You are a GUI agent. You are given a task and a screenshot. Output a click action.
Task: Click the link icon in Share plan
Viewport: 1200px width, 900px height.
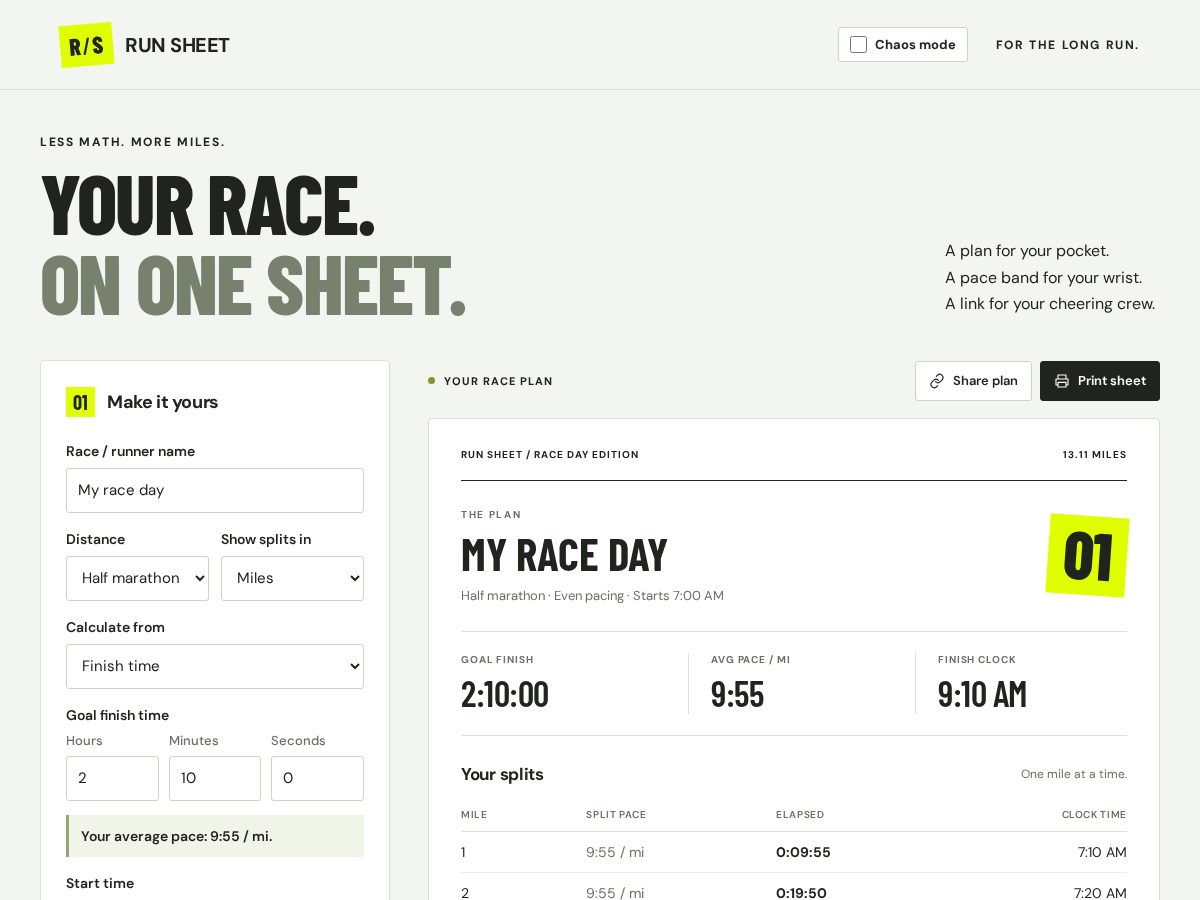pos(937,381)
